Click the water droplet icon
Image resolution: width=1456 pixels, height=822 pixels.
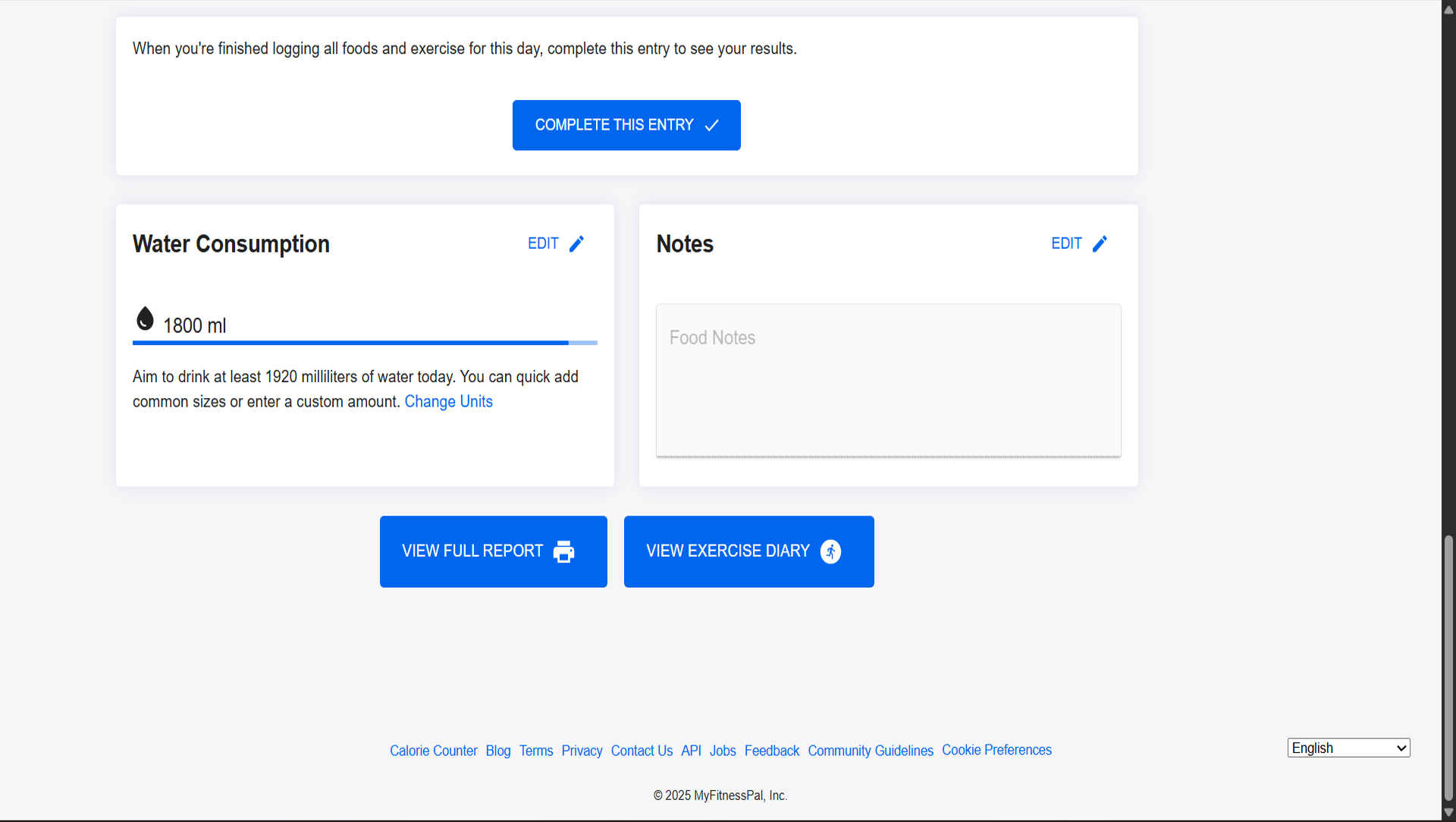click(145, 318)
